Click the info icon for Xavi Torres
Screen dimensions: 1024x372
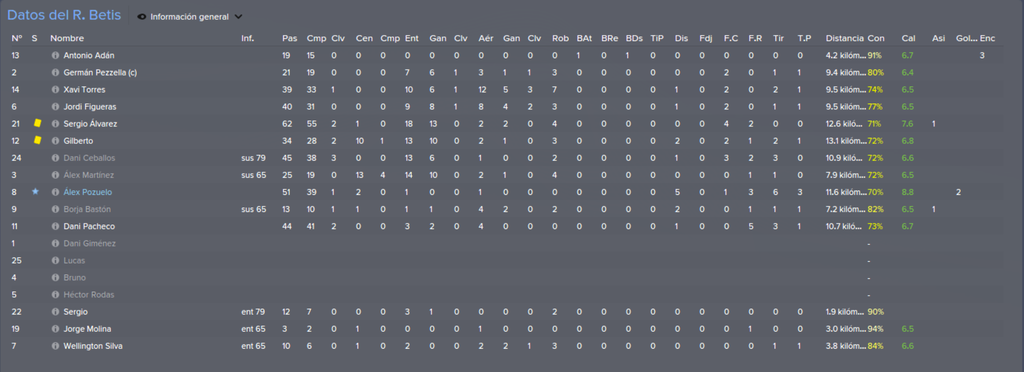56,89
